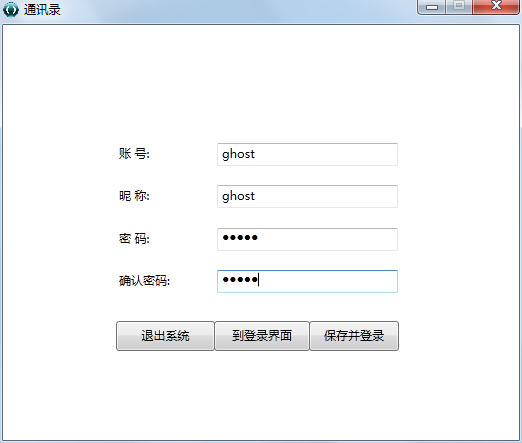The height and width of the screenshot is (443, 522).
Task: Click the maximize button in the title bar
Action: (x=459, y=7)
